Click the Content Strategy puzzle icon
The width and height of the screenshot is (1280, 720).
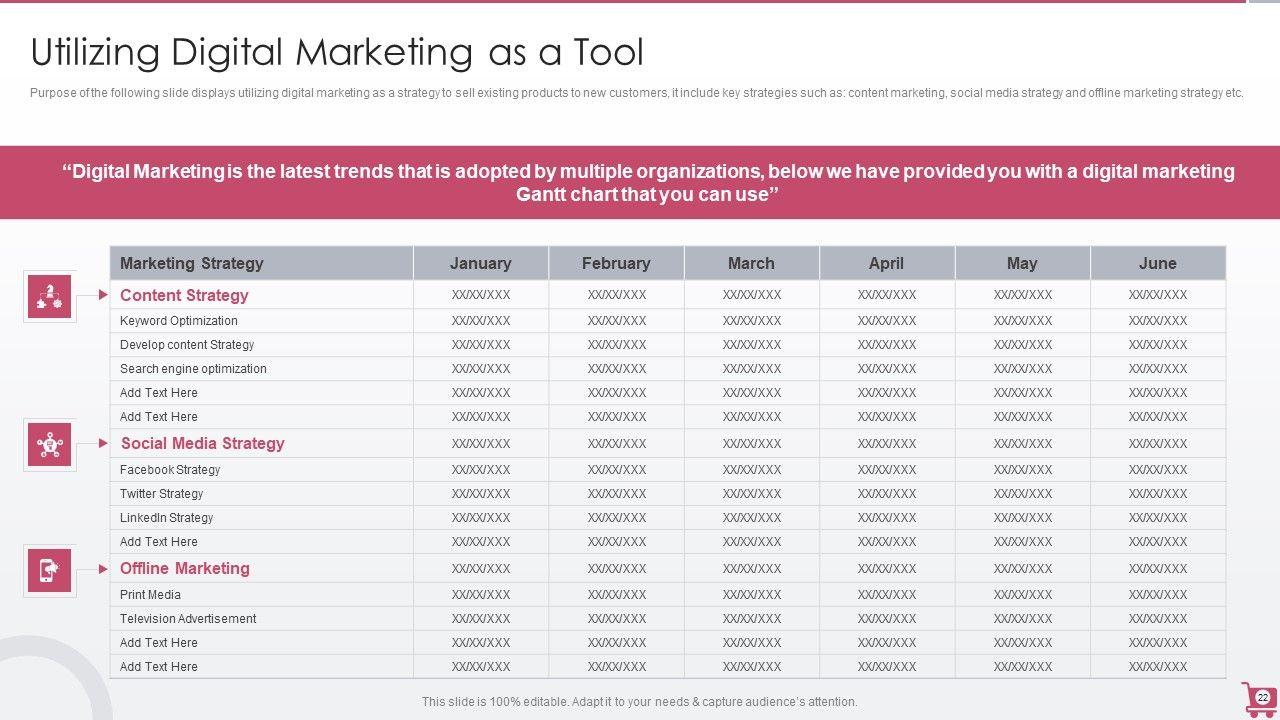[49, 296]
